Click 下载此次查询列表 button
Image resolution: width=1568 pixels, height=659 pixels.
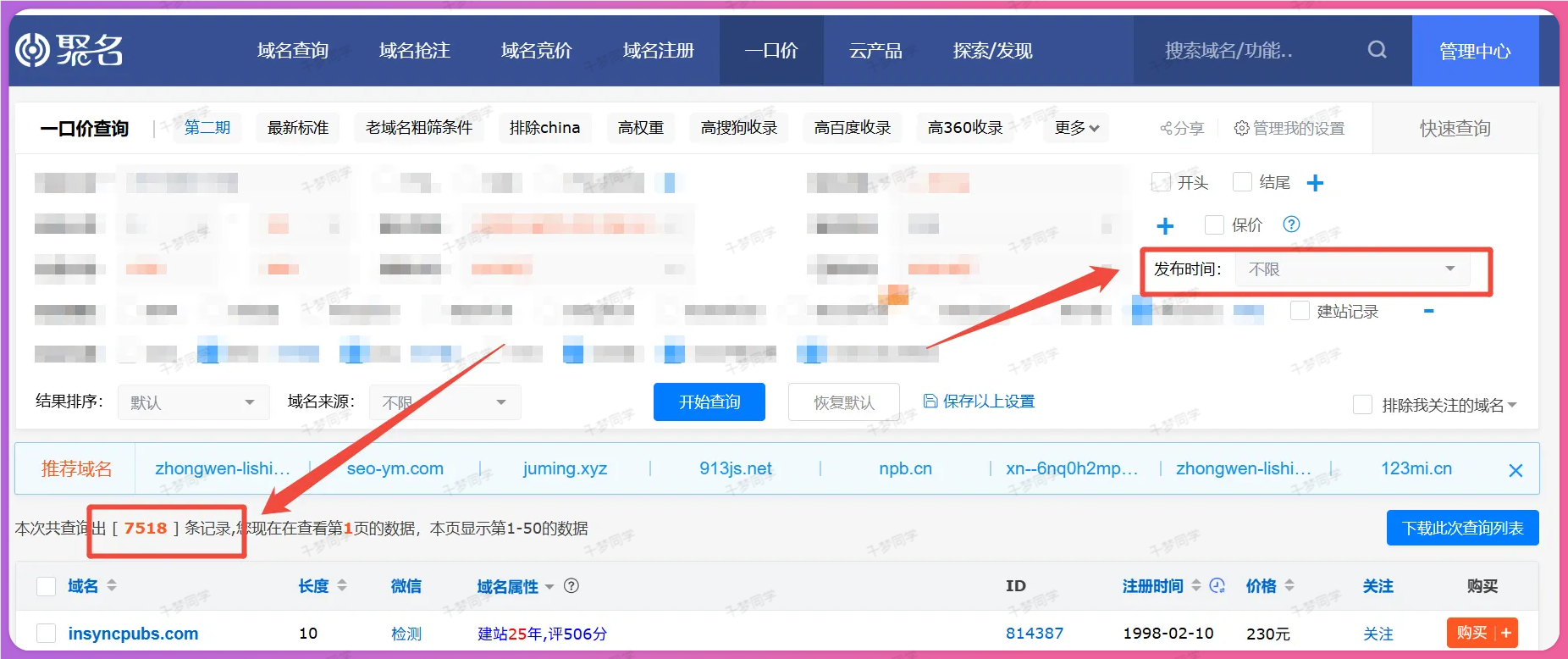tap(1463, 528)
